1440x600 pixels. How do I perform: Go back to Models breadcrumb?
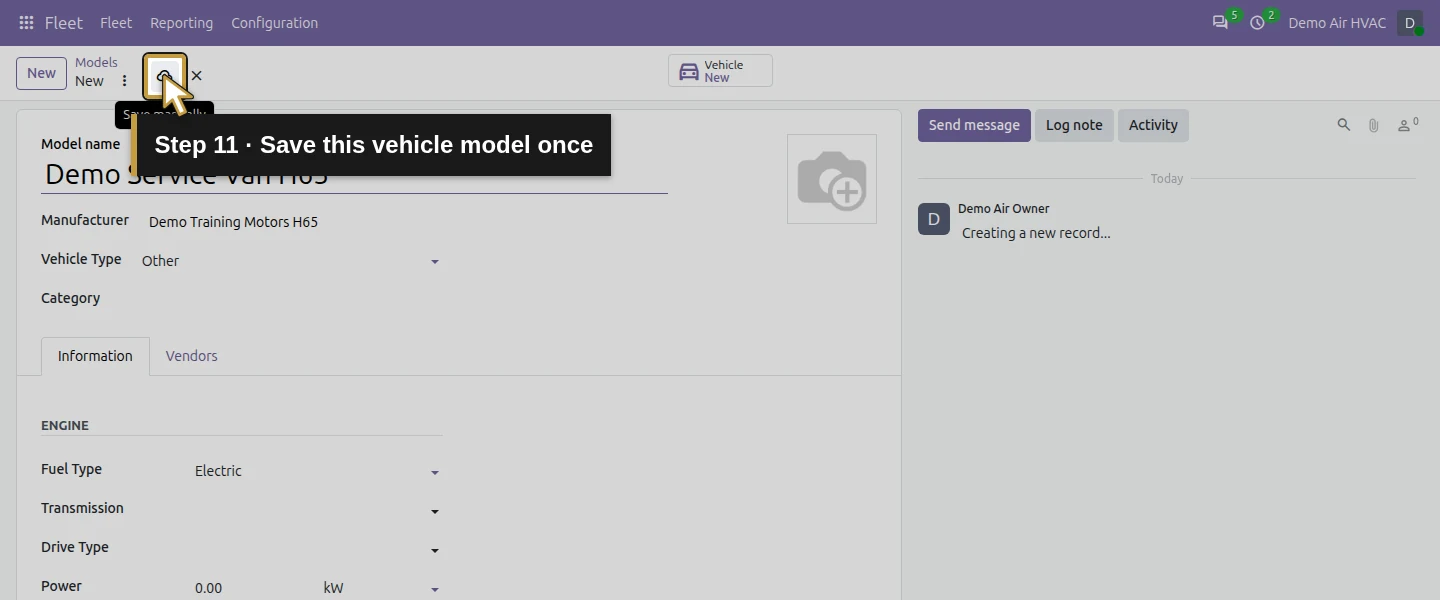coord(96,62)
